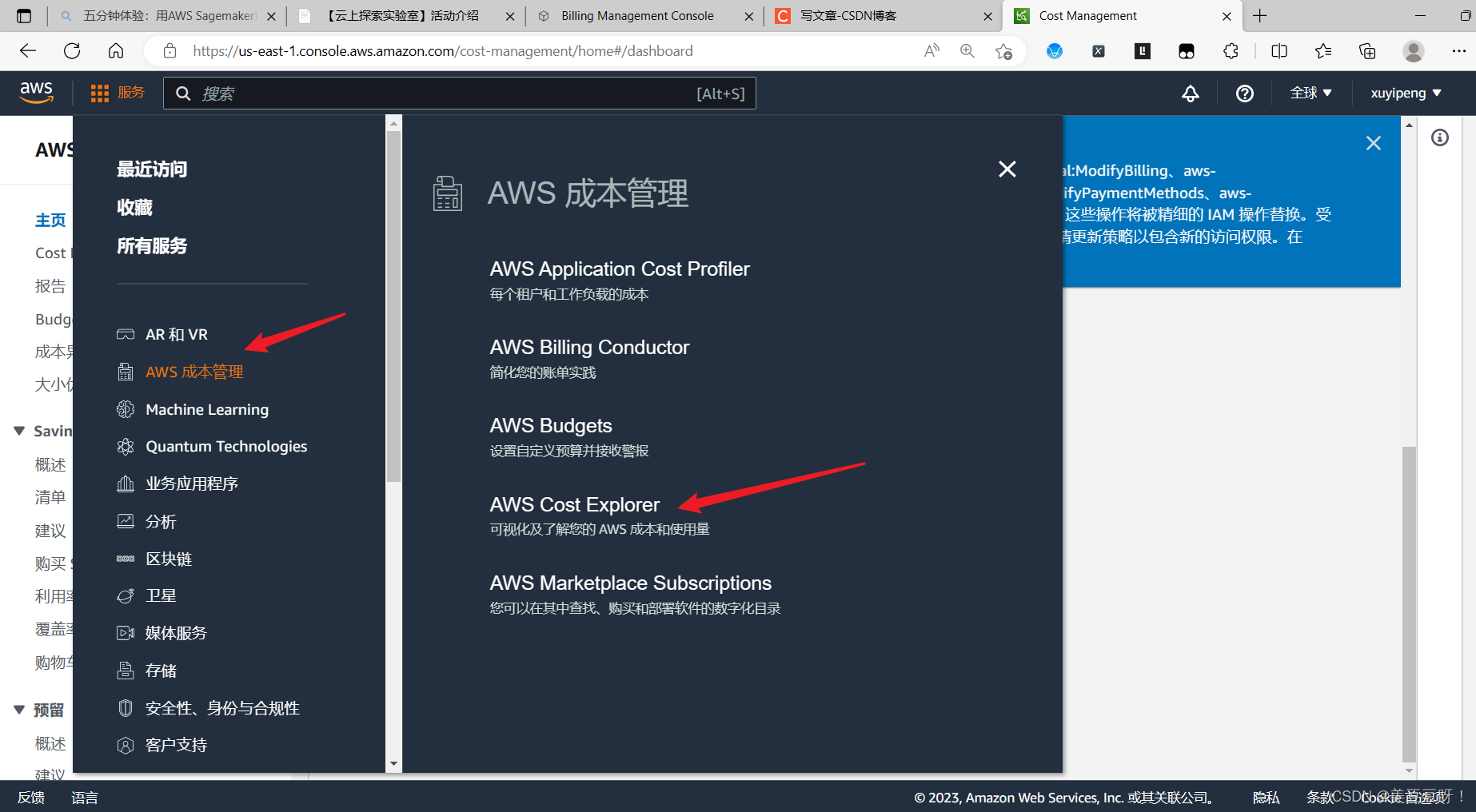Select 清单 in left sidebar
This screenshot has width=1476, height=812.
click(x=50, y=497)
